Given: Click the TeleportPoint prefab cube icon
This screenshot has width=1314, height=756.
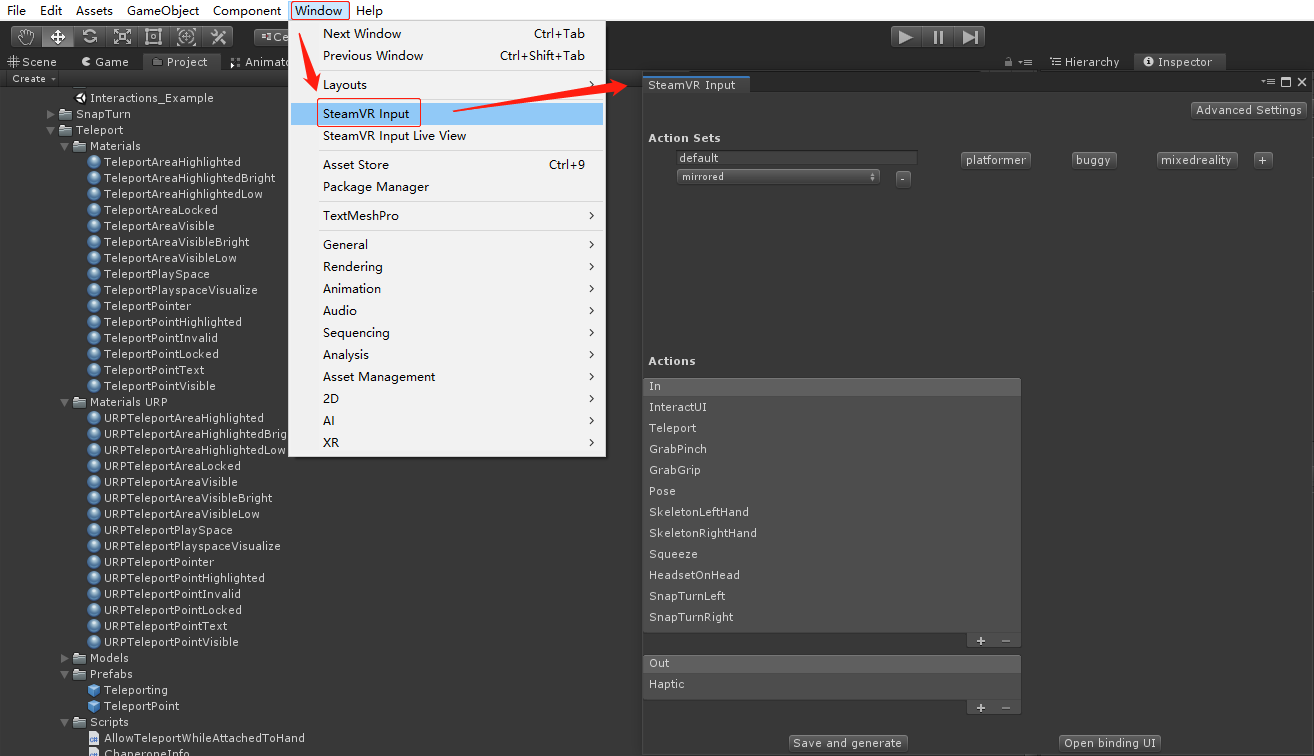Looking at the screenshot, I should (95, 706).
